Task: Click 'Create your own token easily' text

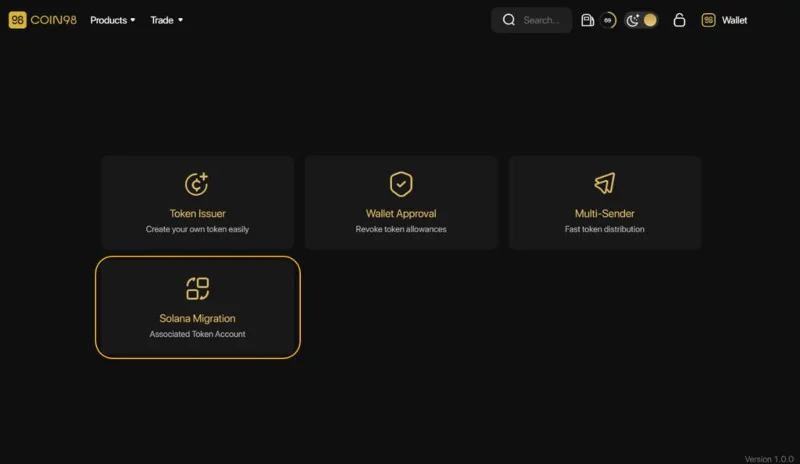Action: click(197, 229)
